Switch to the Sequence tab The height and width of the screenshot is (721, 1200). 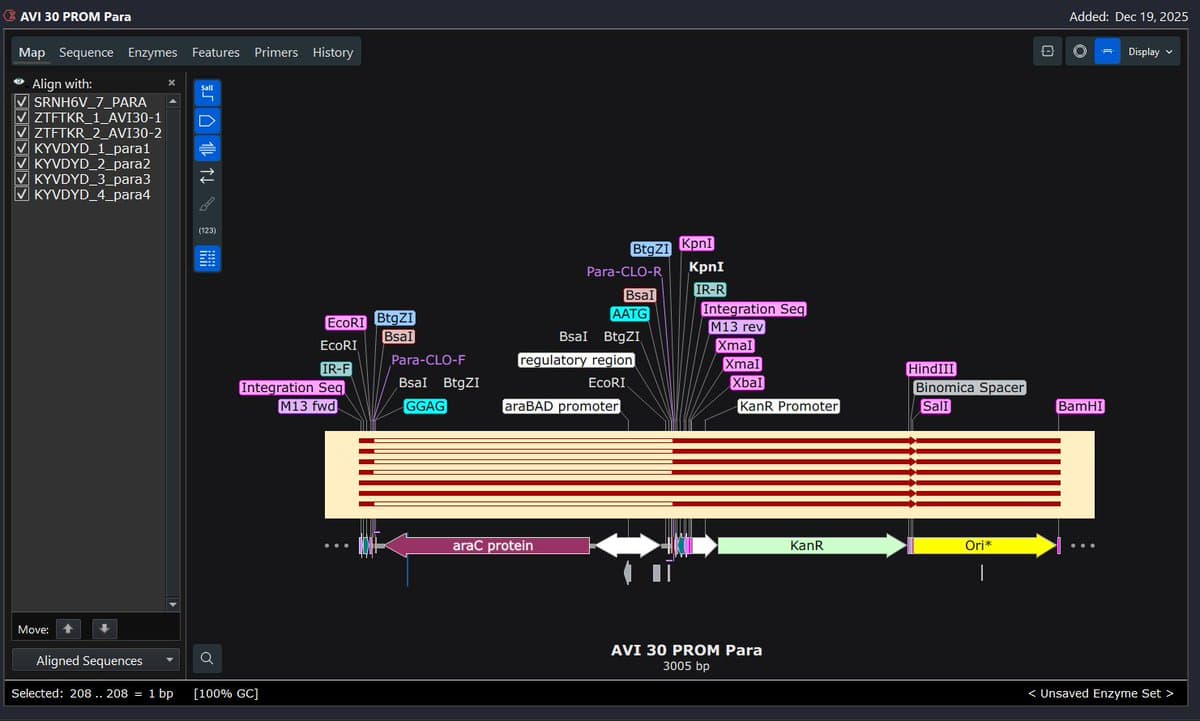pos(86,52)
